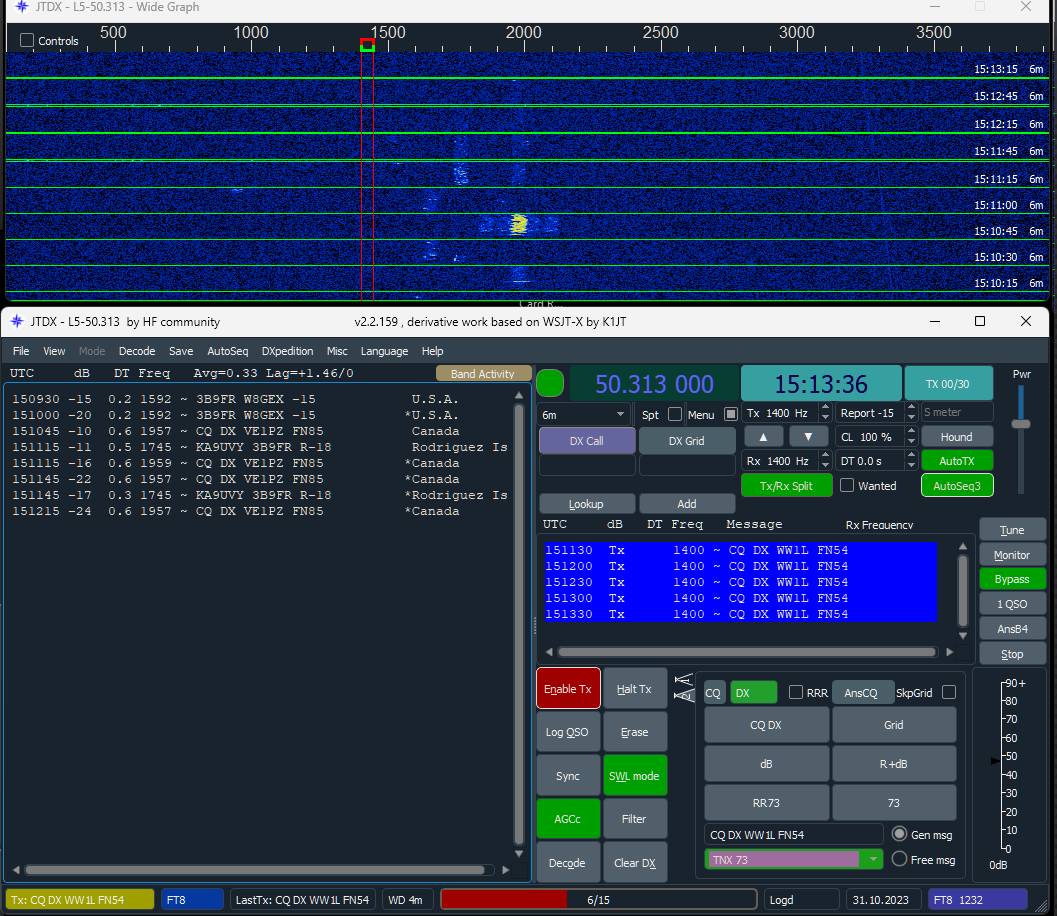Click the Tune button

(x=1012, y=530)
